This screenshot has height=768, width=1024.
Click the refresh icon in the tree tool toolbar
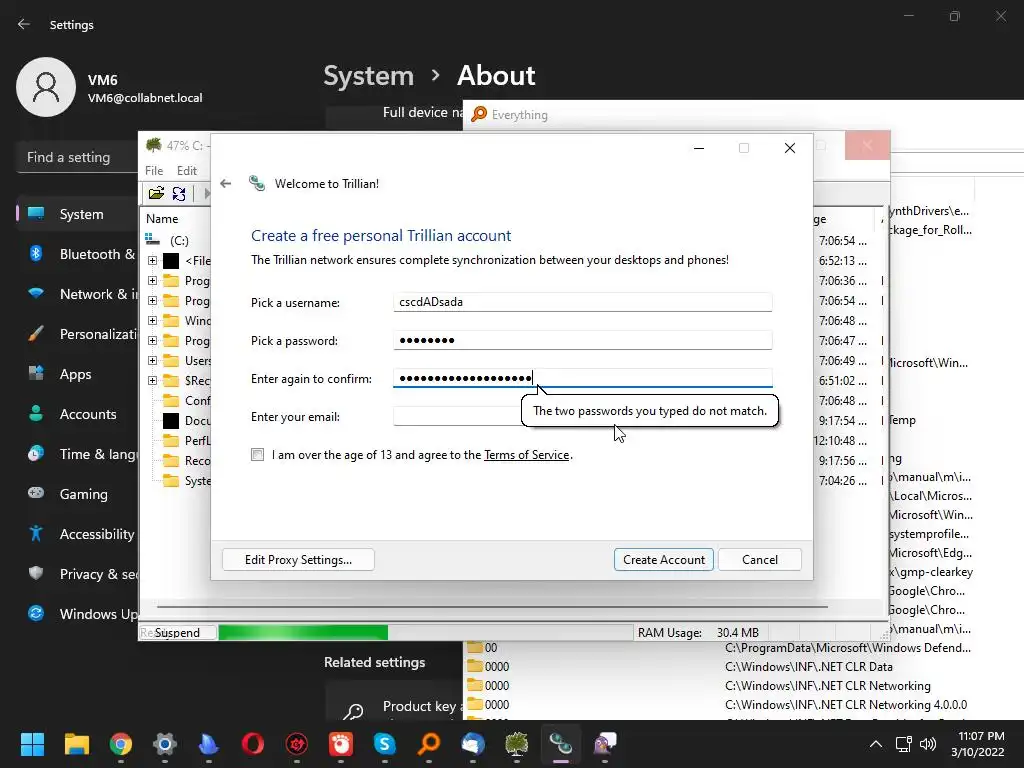179,193
